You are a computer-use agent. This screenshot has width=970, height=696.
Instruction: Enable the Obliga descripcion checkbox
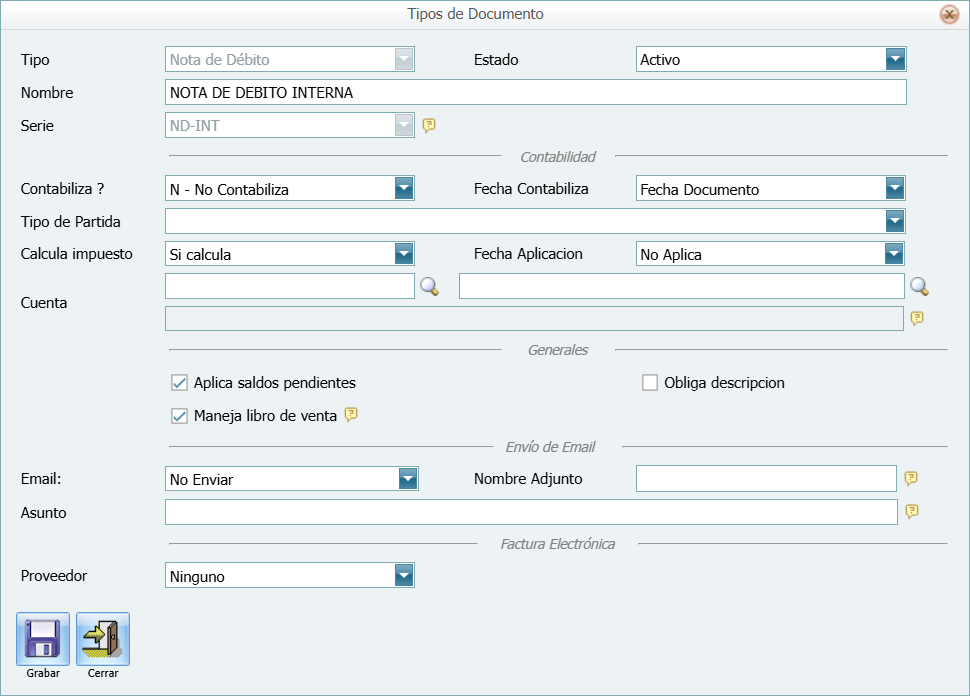(648, 382)
